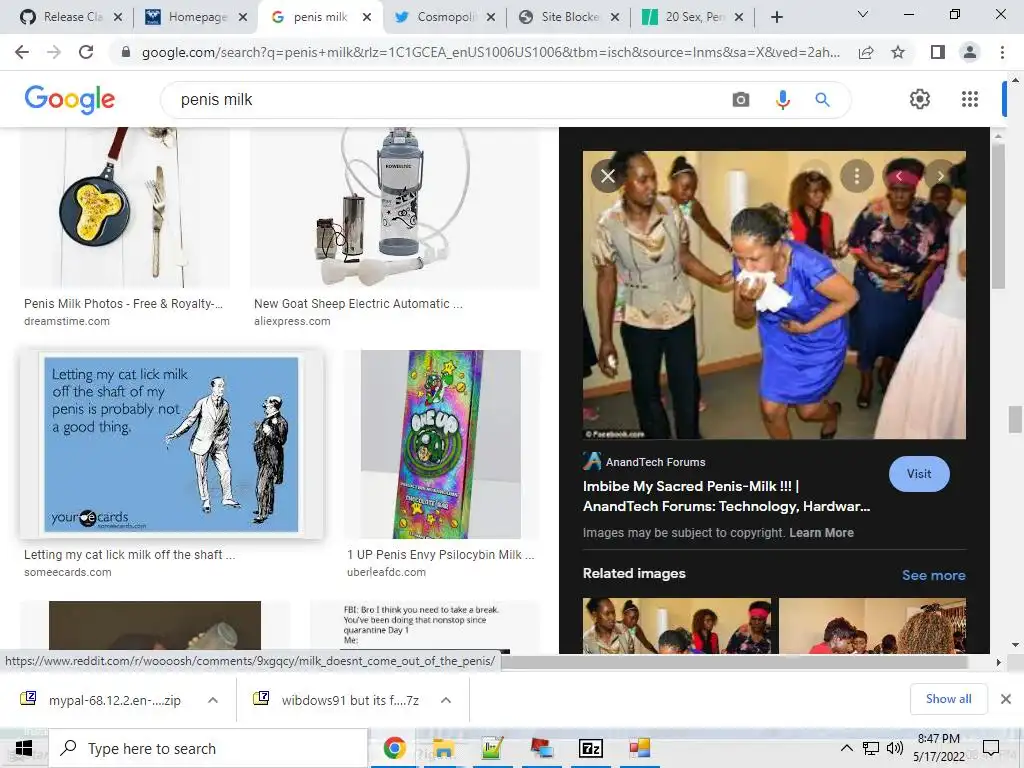Bookmark this page with the star icon
Screen dimensions: 1024x768
[898, 52]
